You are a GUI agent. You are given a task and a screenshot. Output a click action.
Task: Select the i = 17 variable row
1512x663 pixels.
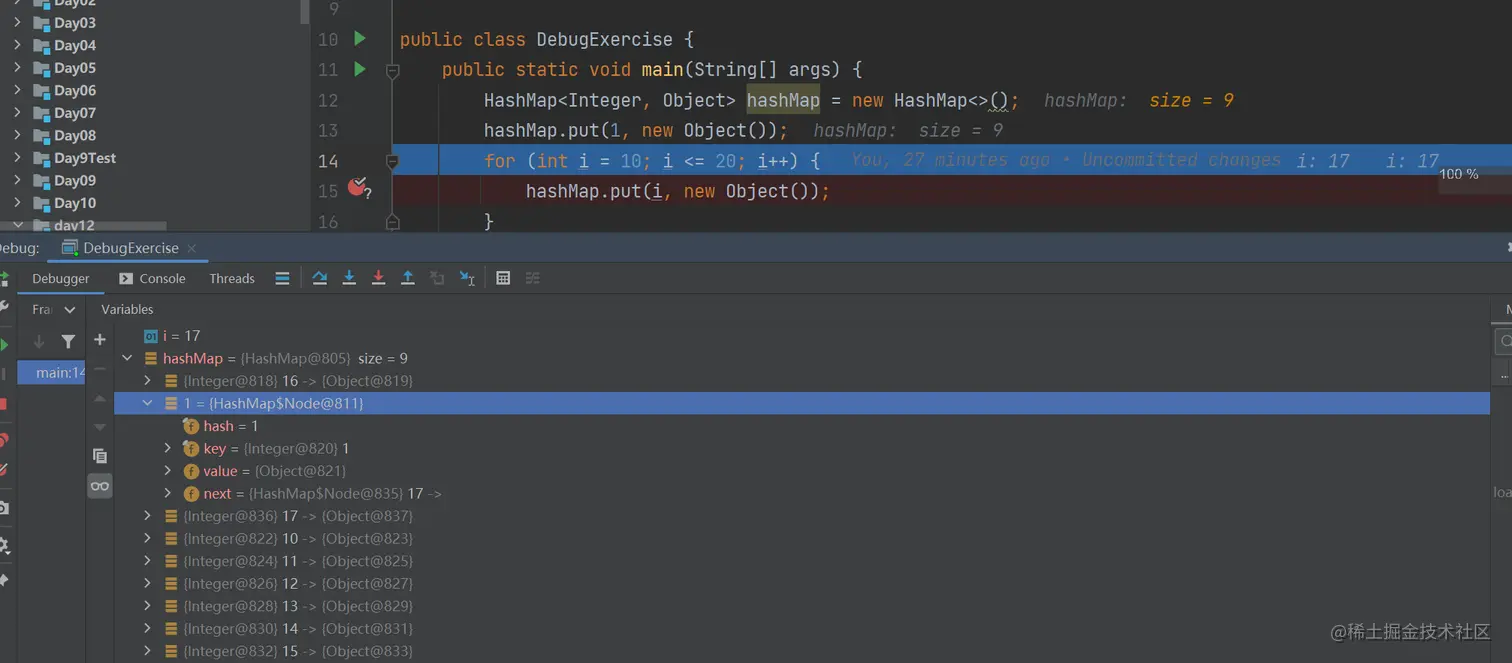click(x=171, y=336)
